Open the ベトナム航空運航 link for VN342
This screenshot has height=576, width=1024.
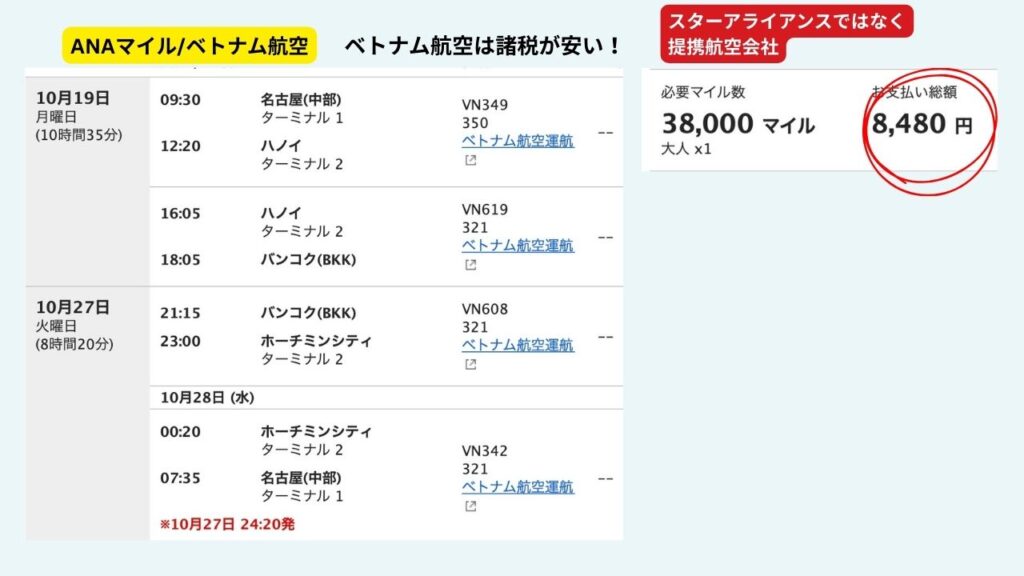tap(517, 487)
